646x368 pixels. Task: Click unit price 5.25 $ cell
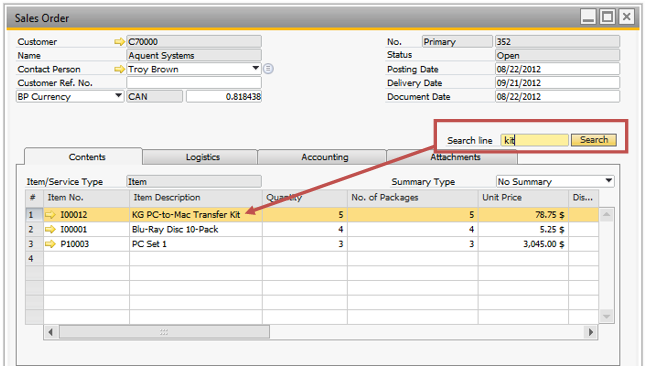523,229
